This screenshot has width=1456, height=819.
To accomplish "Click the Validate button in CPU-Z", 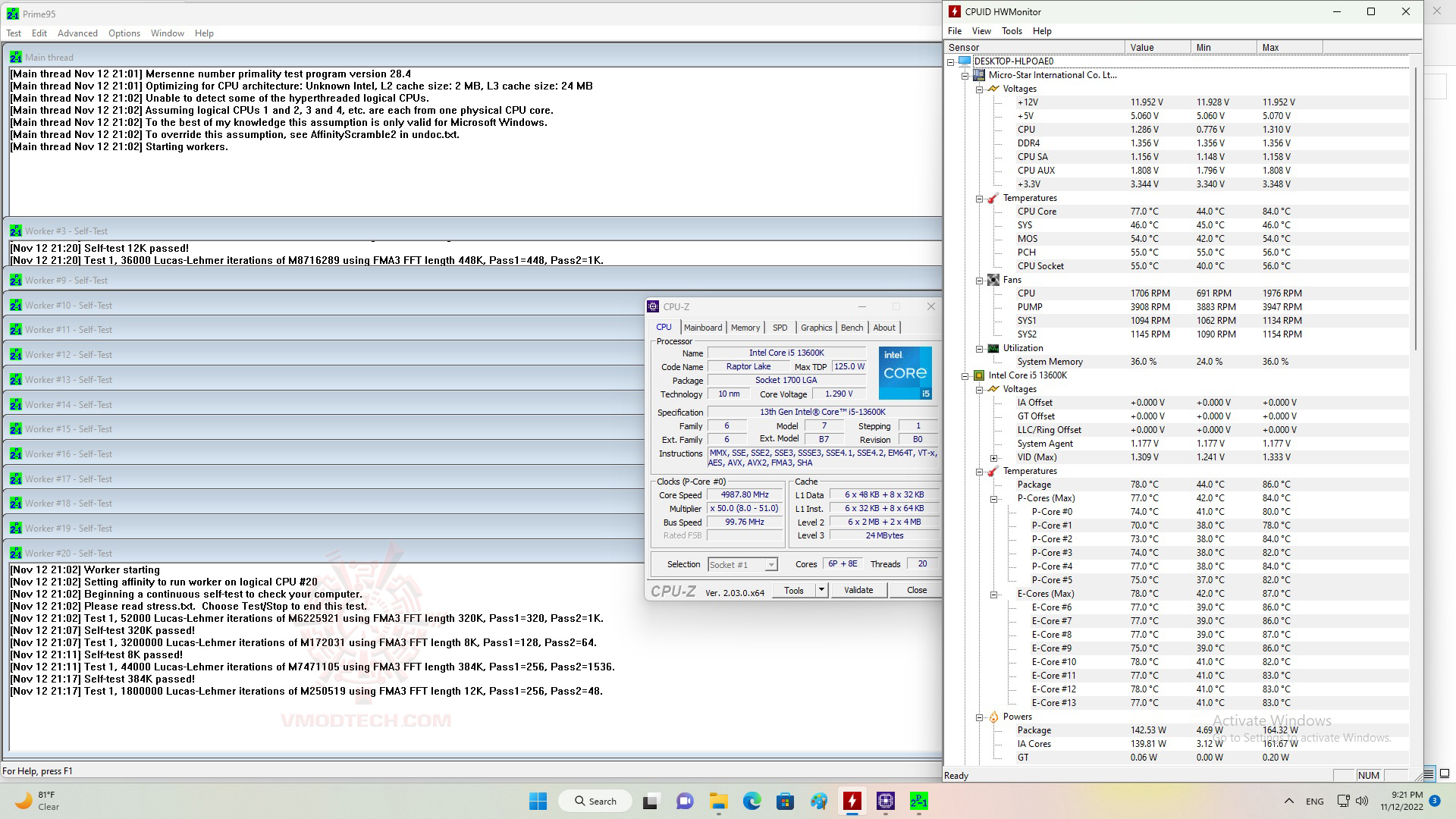I will click(x=858, y=590).
